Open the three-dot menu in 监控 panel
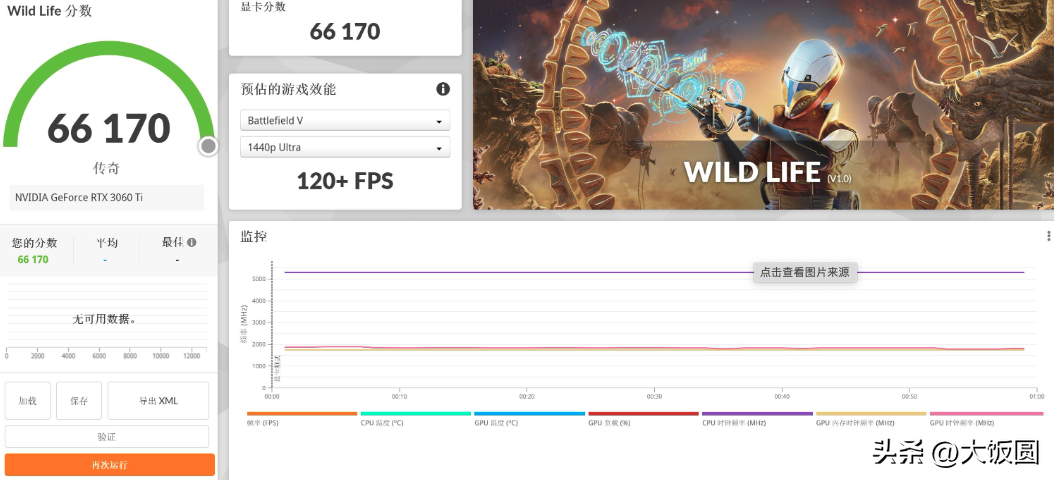 1048,236
